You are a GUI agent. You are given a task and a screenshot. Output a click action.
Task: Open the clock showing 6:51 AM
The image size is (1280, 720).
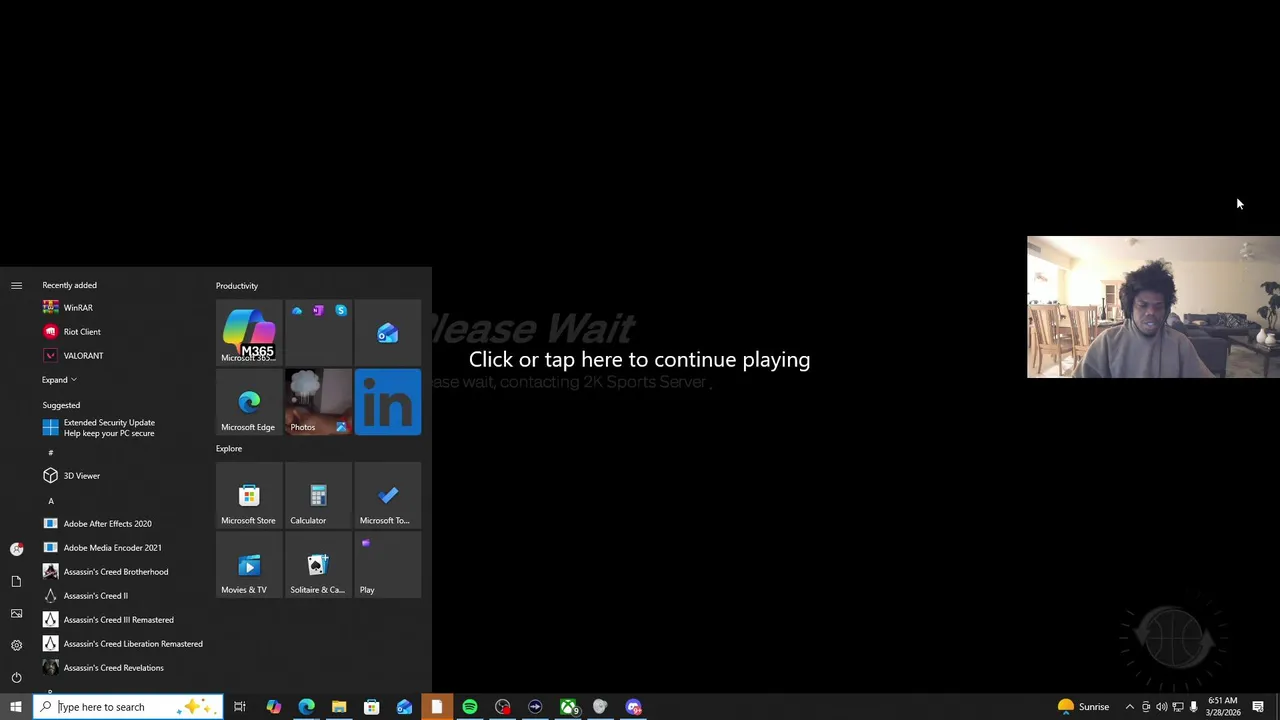[x=1223, y=707]
